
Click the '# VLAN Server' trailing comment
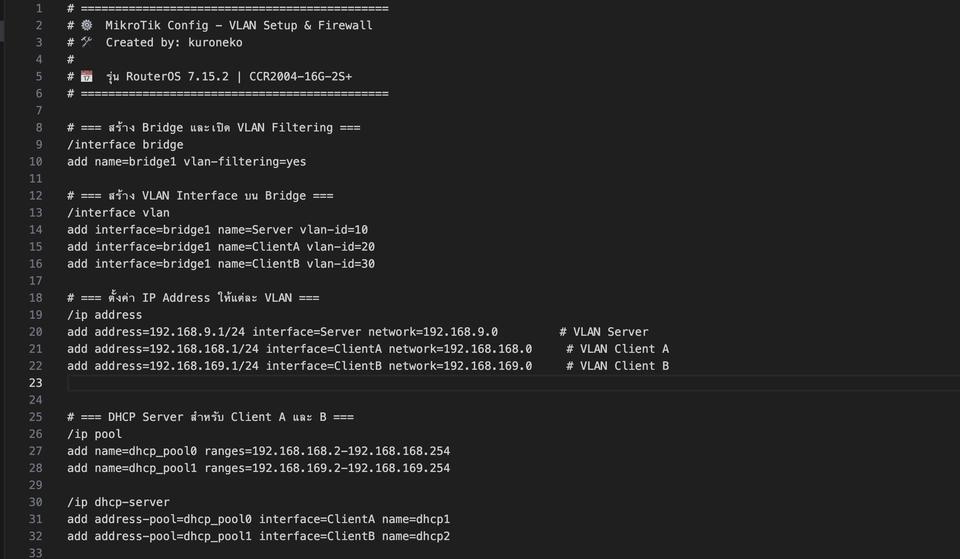604,332
